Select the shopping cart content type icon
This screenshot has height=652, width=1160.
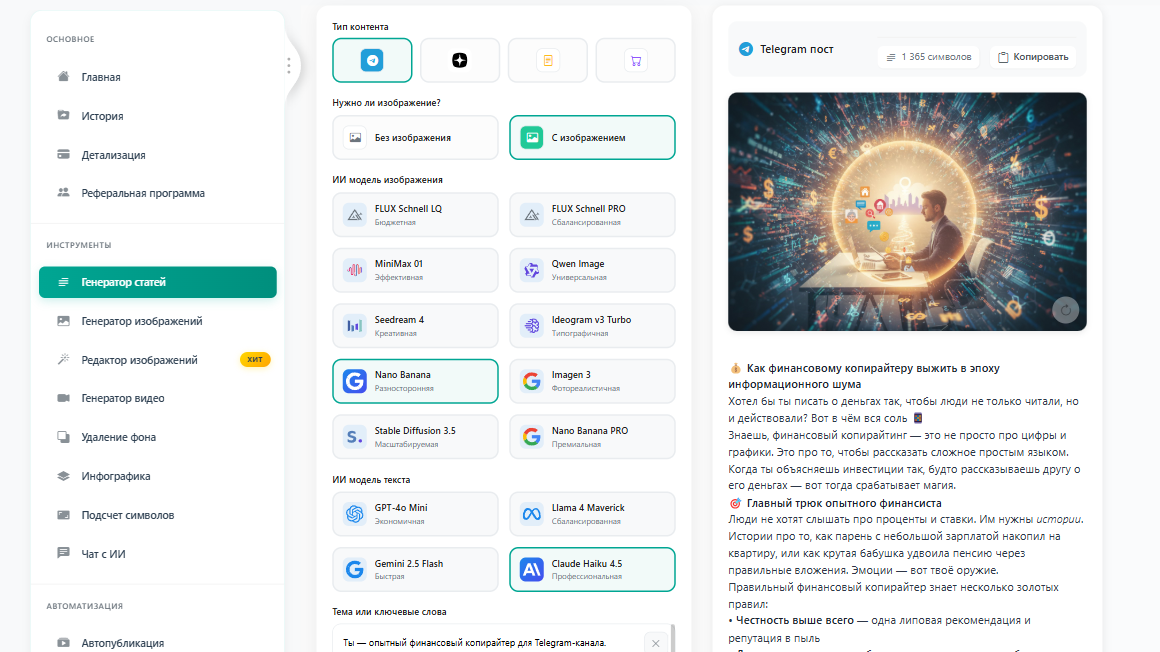pos(634,60)
